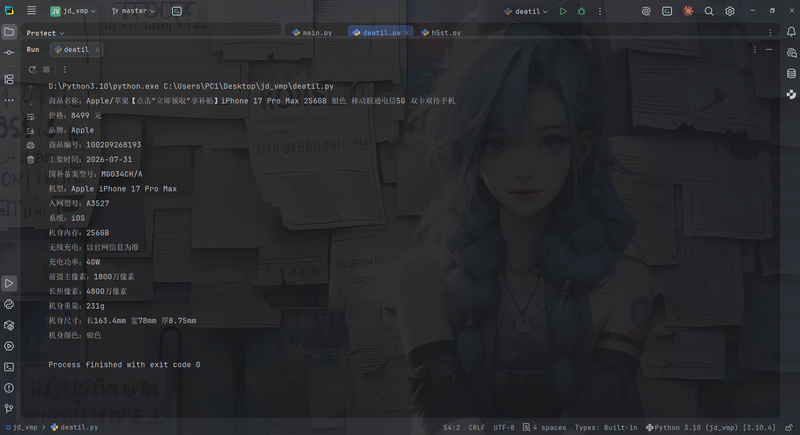Screen dimensions: 800x435
Task: Change 4 spaces indent setting
Action: coord(544,427)
